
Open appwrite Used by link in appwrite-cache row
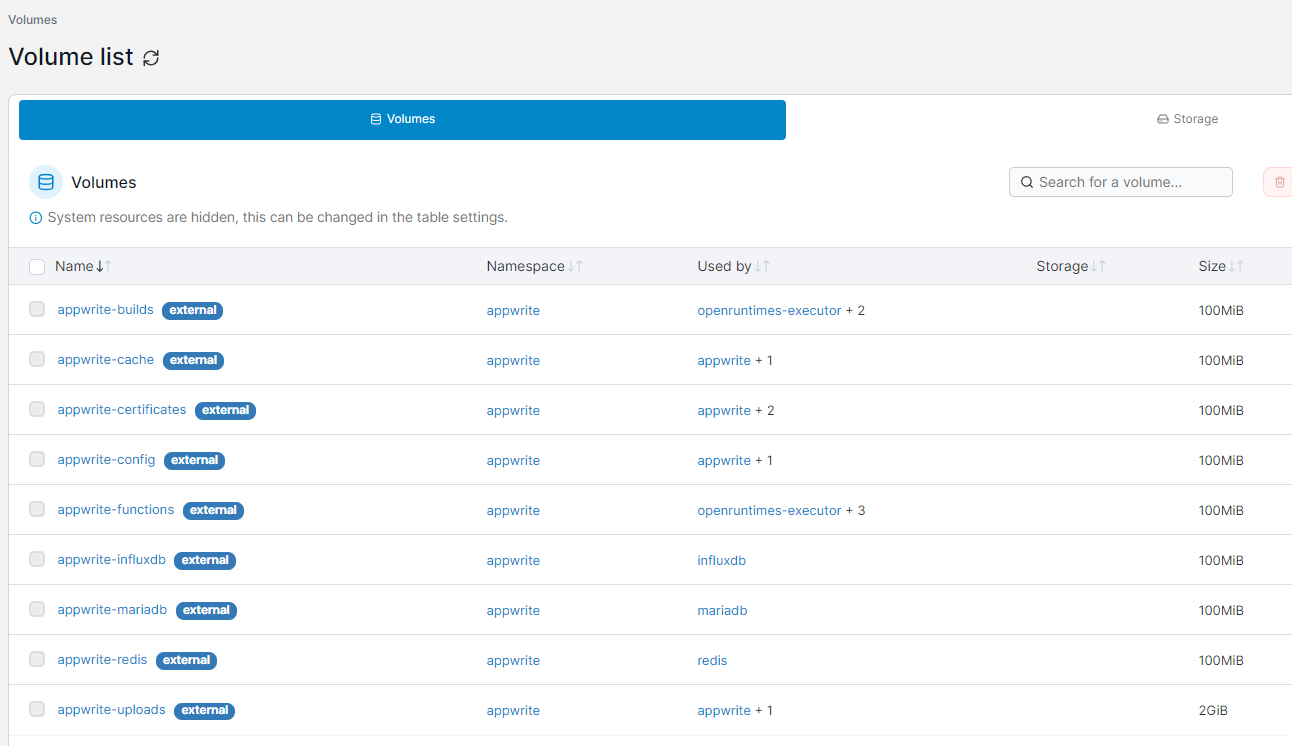pyautogui.click(x=724, y=361)
